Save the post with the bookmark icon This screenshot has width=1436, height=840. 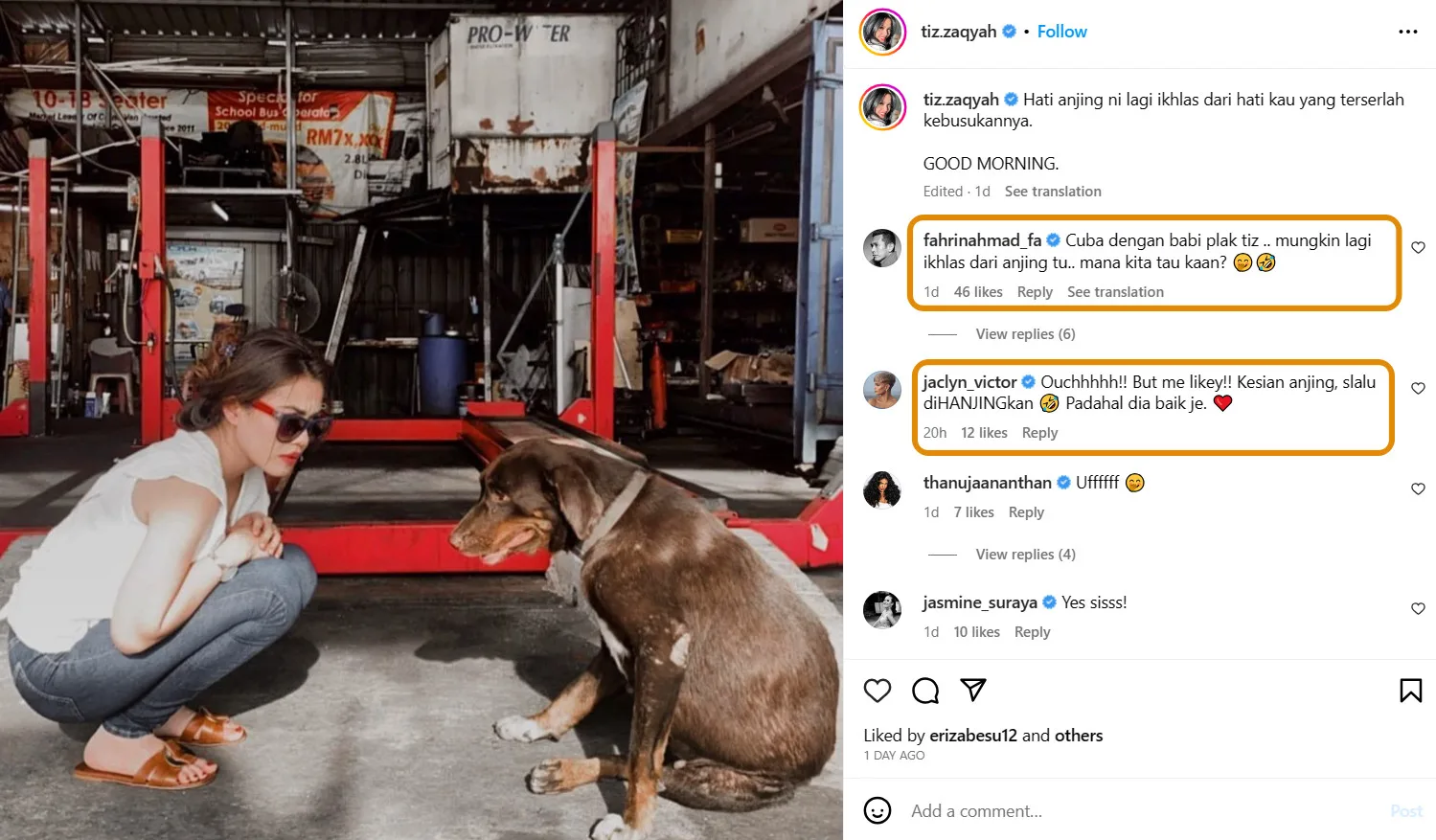1410,691
